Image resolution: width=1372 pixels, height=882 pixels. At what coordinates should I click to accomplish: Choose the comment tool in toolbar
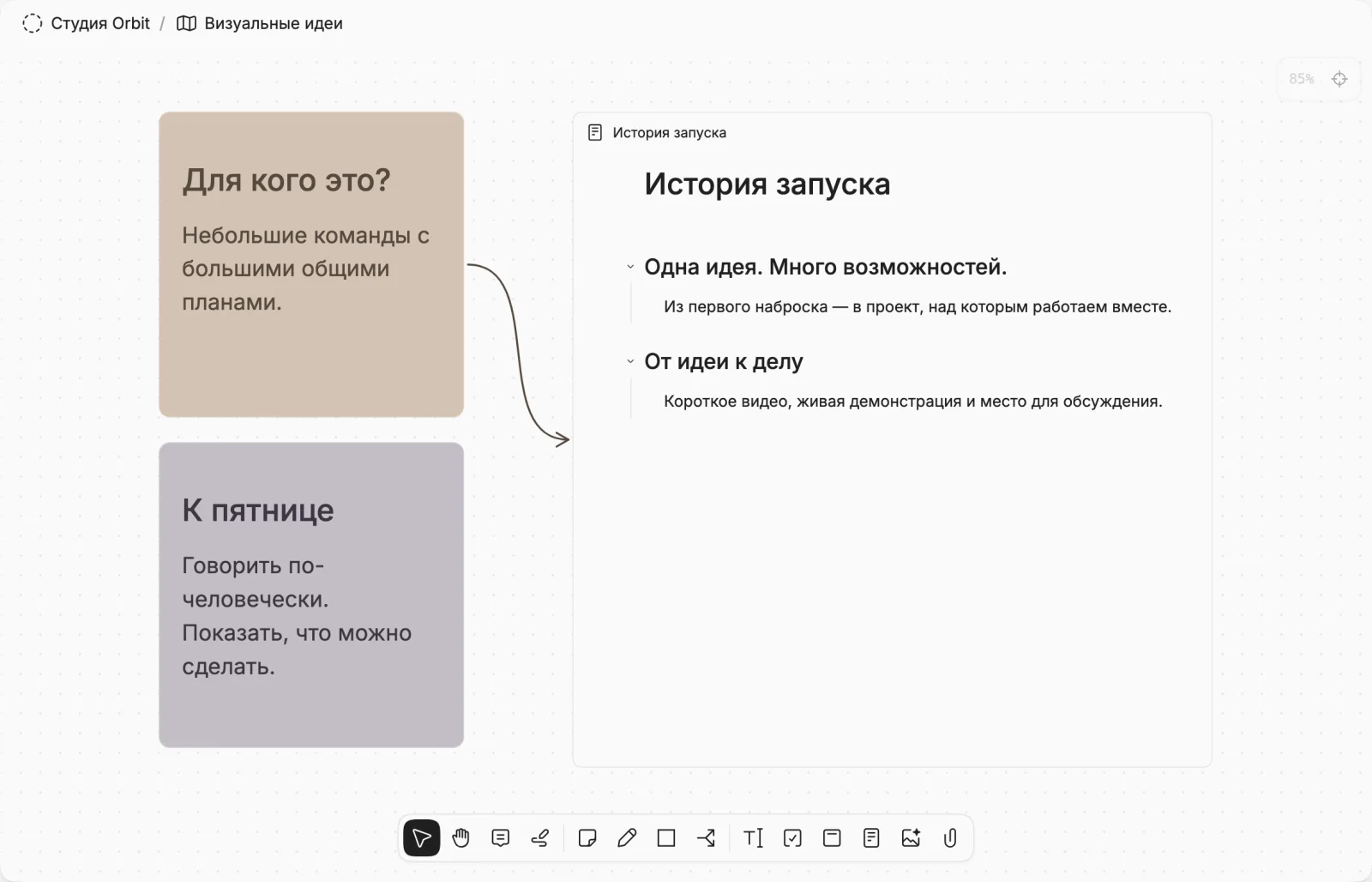pyautogui.click(x=501, y=838)
